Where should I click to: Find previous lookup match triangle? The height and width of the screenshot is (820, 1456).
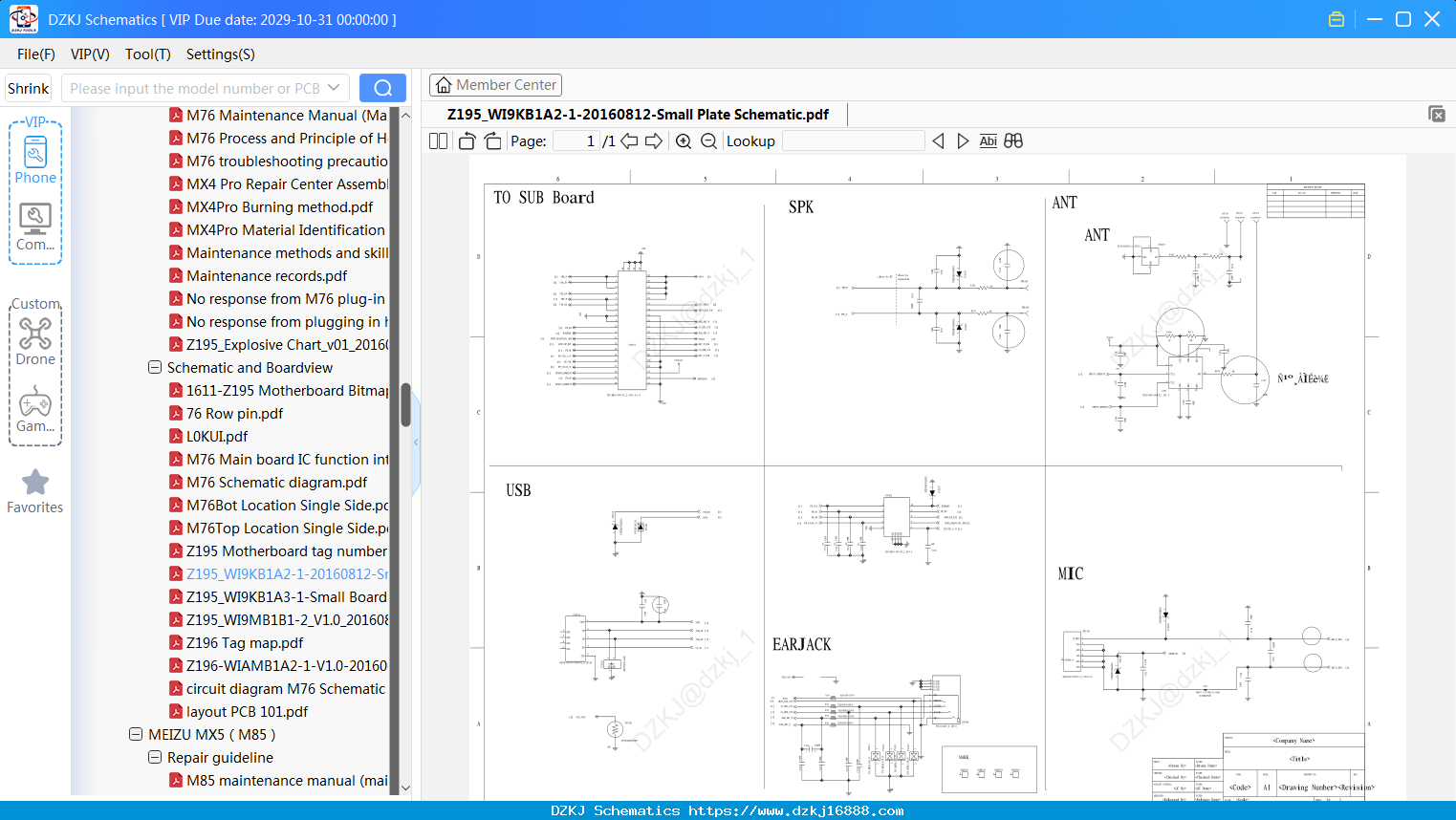938,141
